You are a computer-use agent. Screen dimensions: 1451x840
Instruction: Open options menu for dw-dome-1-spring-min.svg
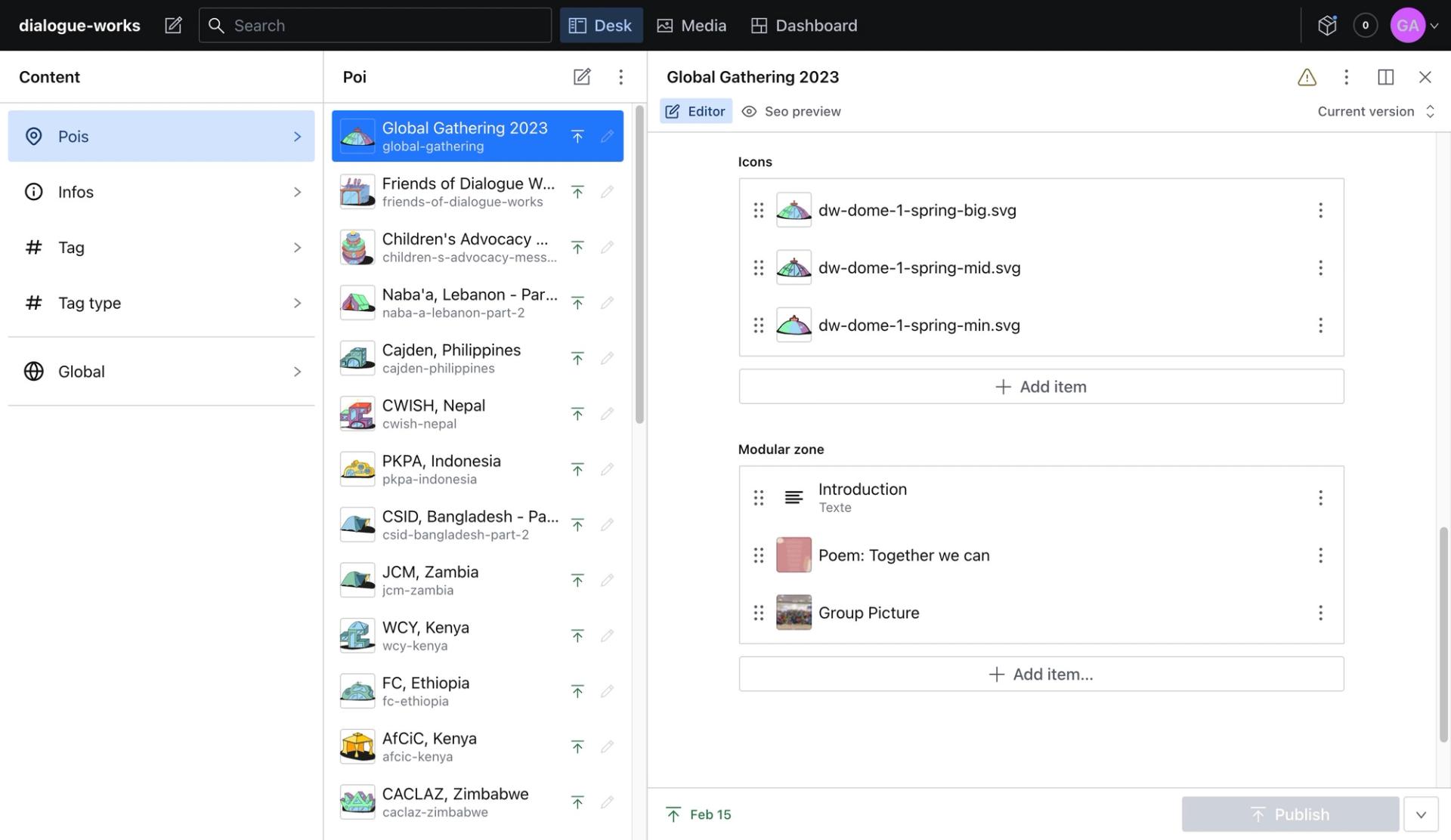[1320, 326]
